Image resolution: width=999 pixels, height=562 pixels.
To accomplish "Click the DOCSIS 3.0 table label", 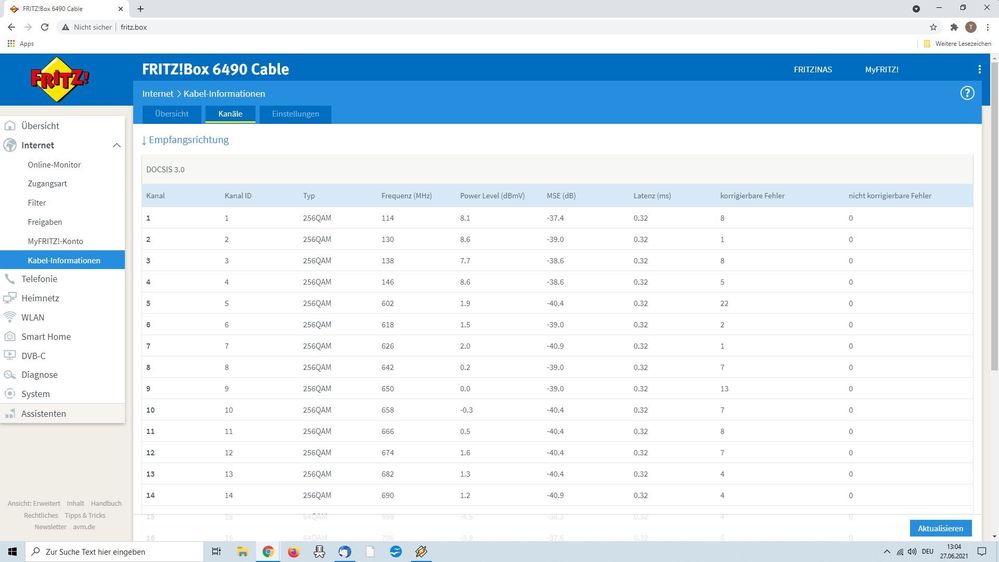I will pyautogui.click(x=165, y=169).
